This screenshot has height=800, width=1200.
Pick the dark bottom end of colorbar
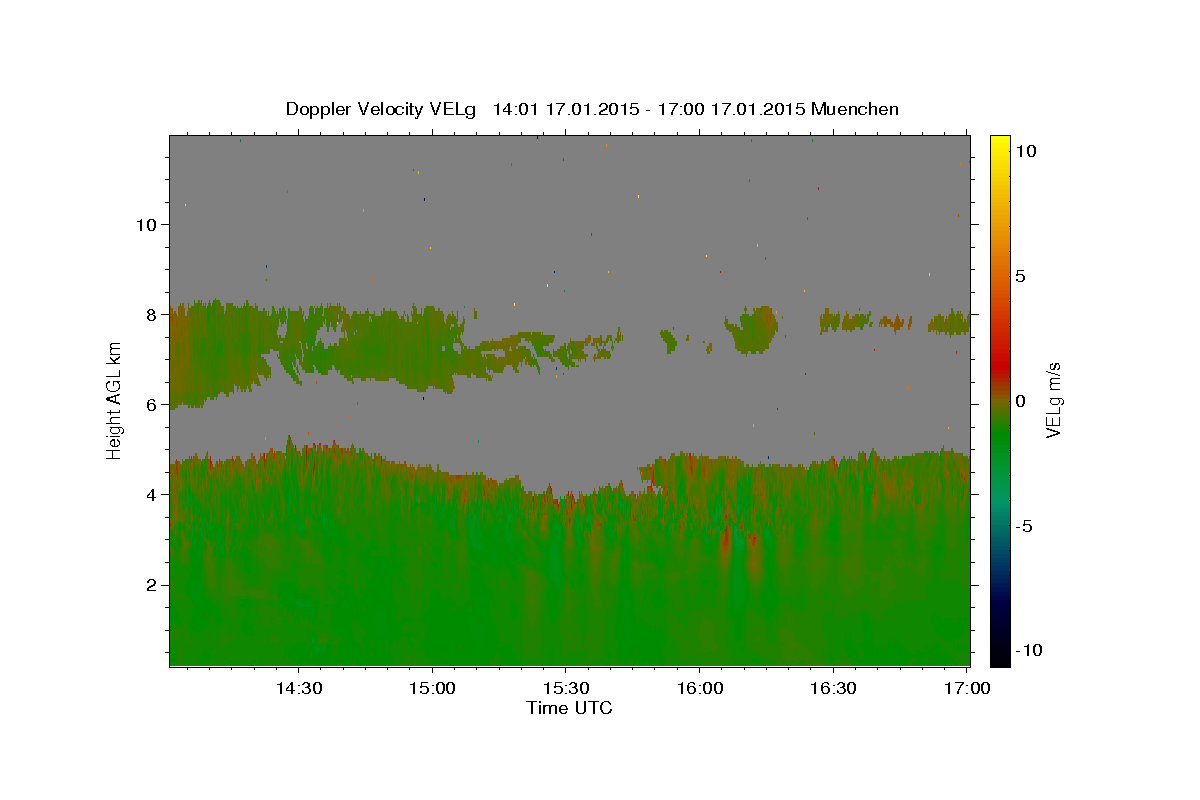coord(999,655)
